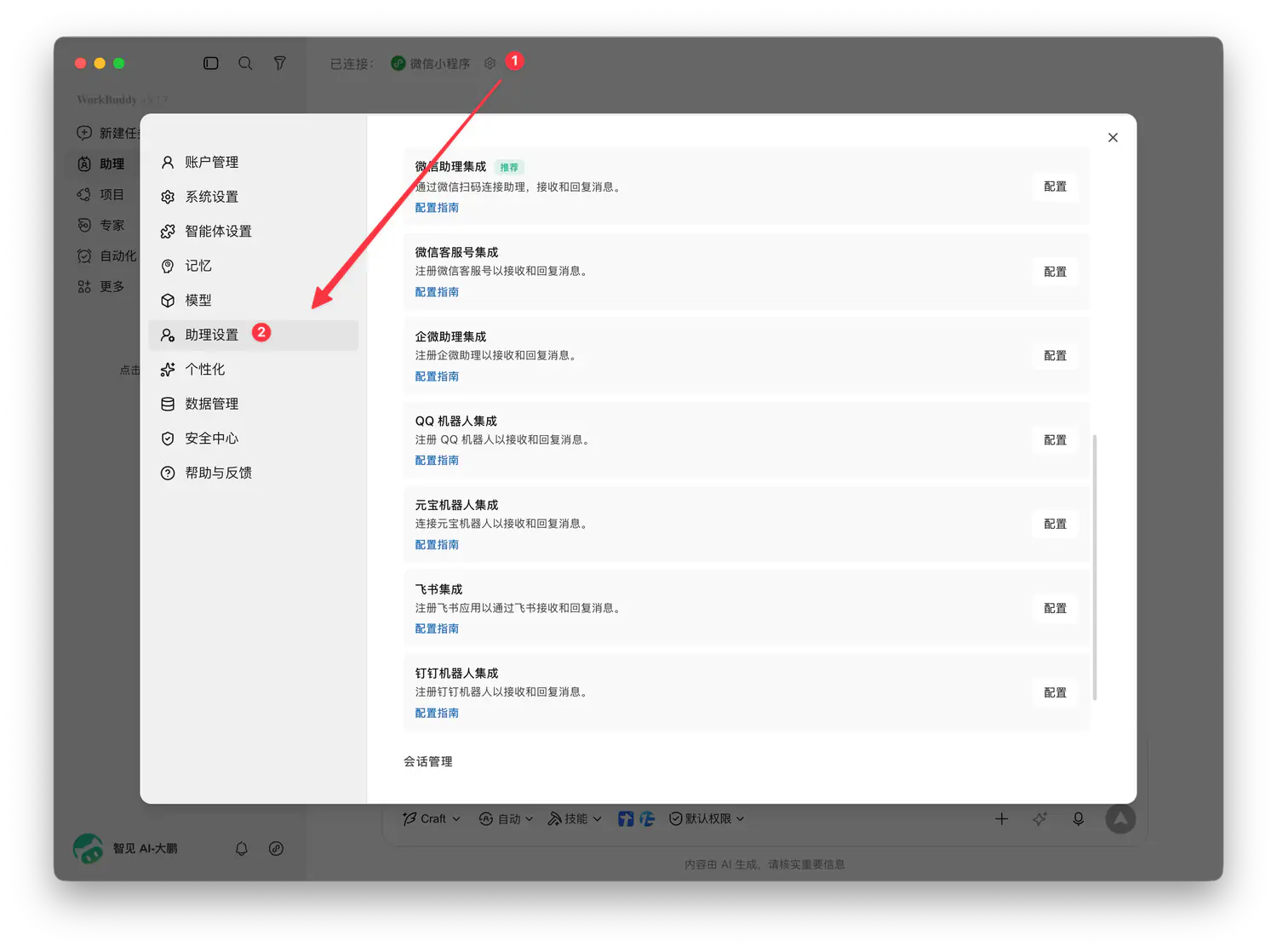The height and width of the screenshot is (952, 1277).
Task: Open 个性化 settings section
Action: pos(254,369)
